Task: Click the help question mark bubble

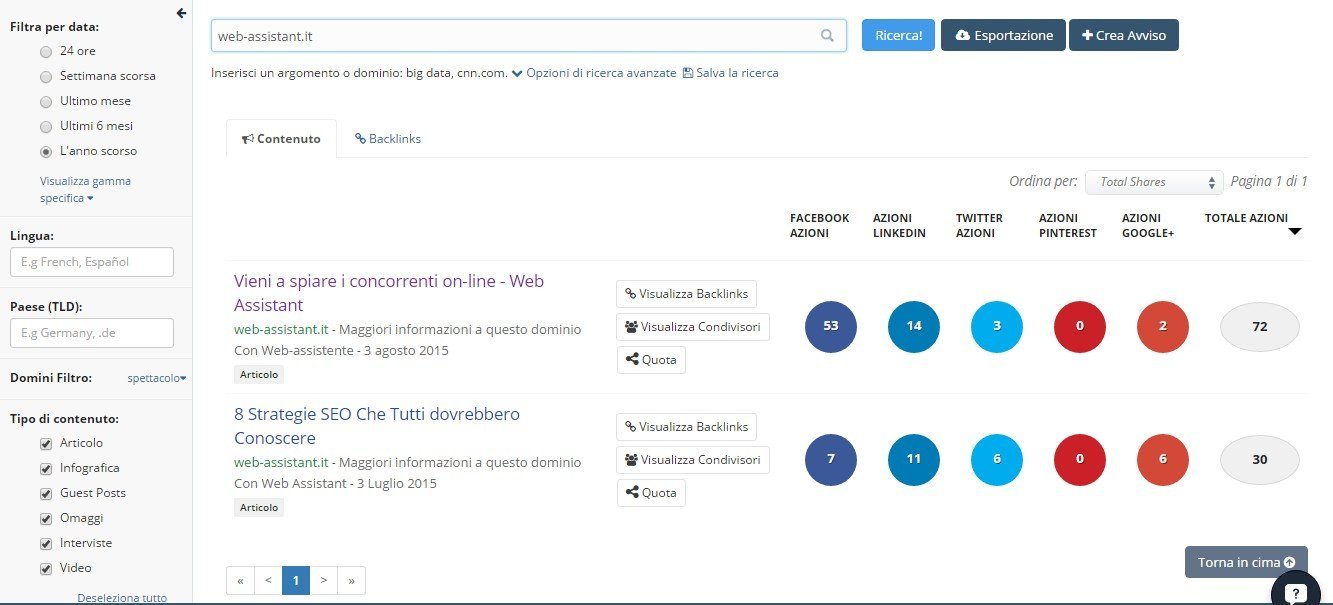Action: click(x=1295, y=592)
